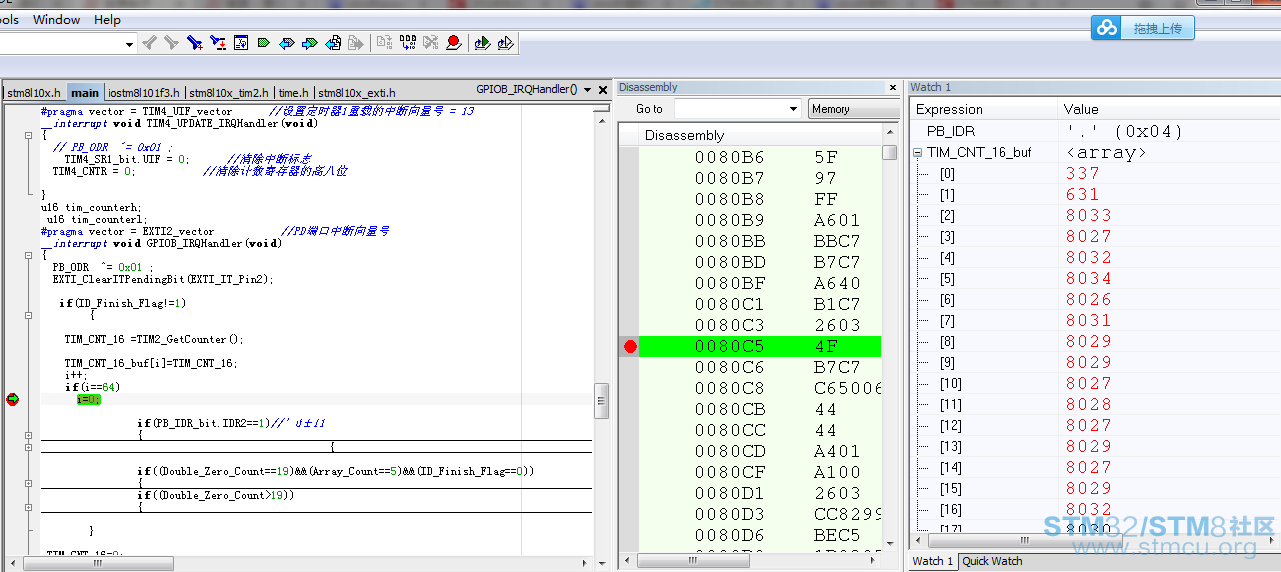Collapse the GPIOB_IRQHandler function fold marker
This screenshot has width=1281, height=572.
29,255
